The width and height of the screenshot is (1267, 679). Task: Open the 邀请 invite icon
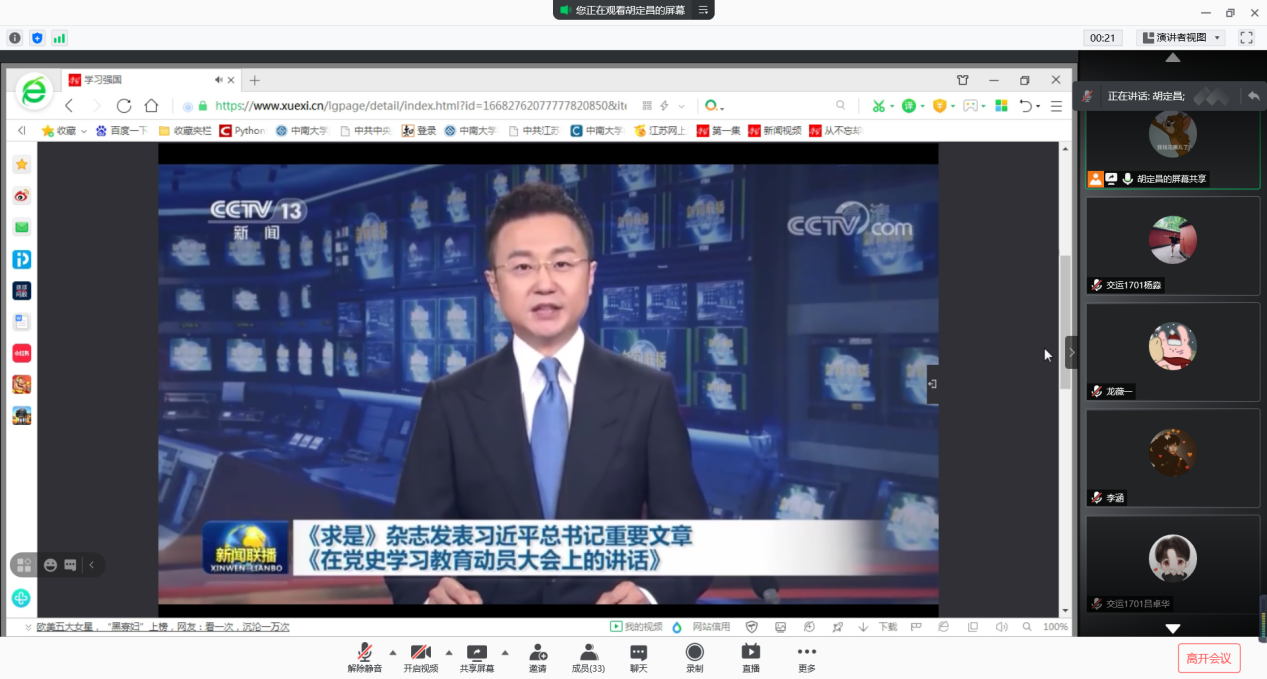click(x=538, y=657)
